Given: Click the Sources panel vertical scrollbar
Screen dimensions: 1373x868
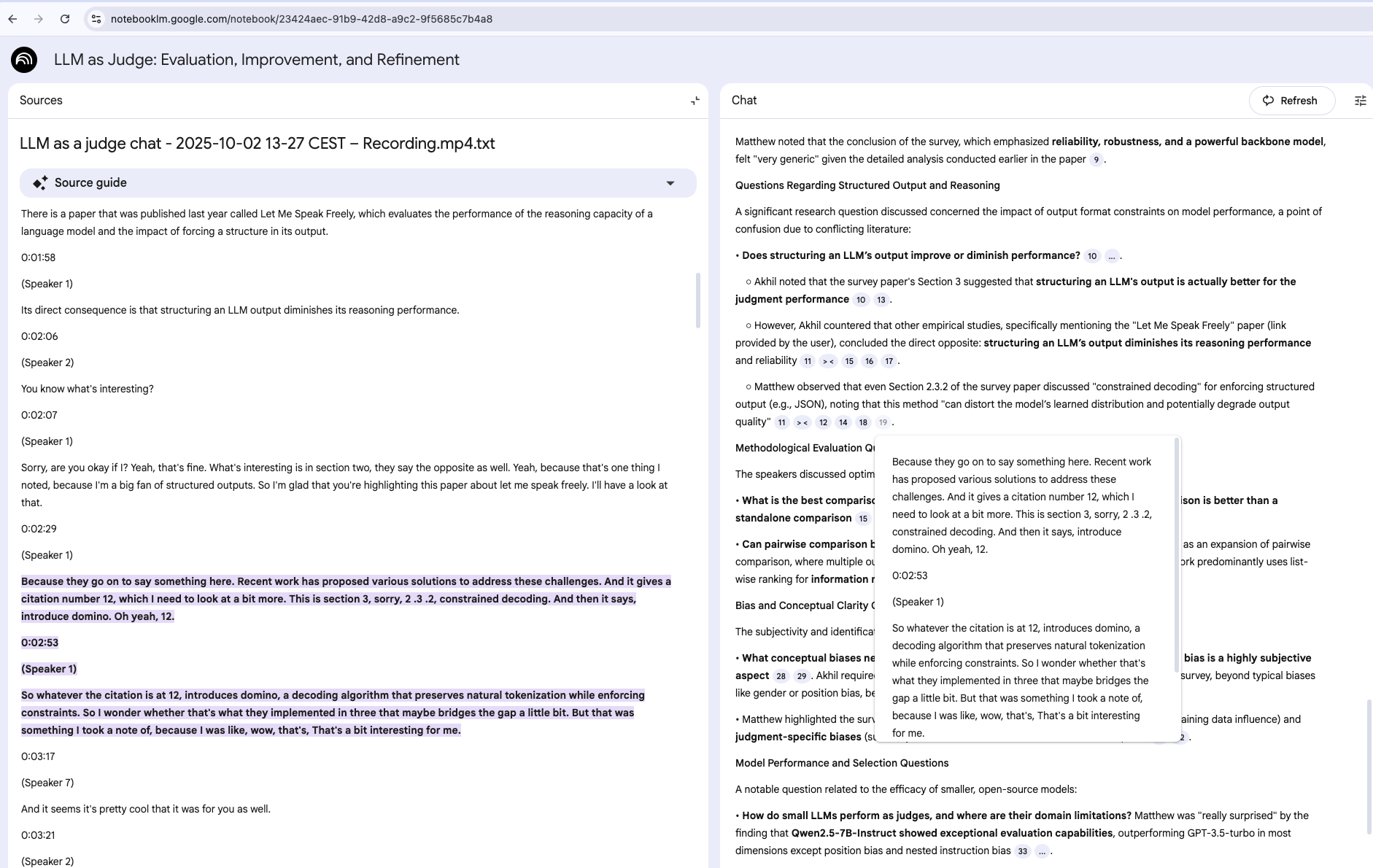Looking at the screenshot, I should point(697,301).
